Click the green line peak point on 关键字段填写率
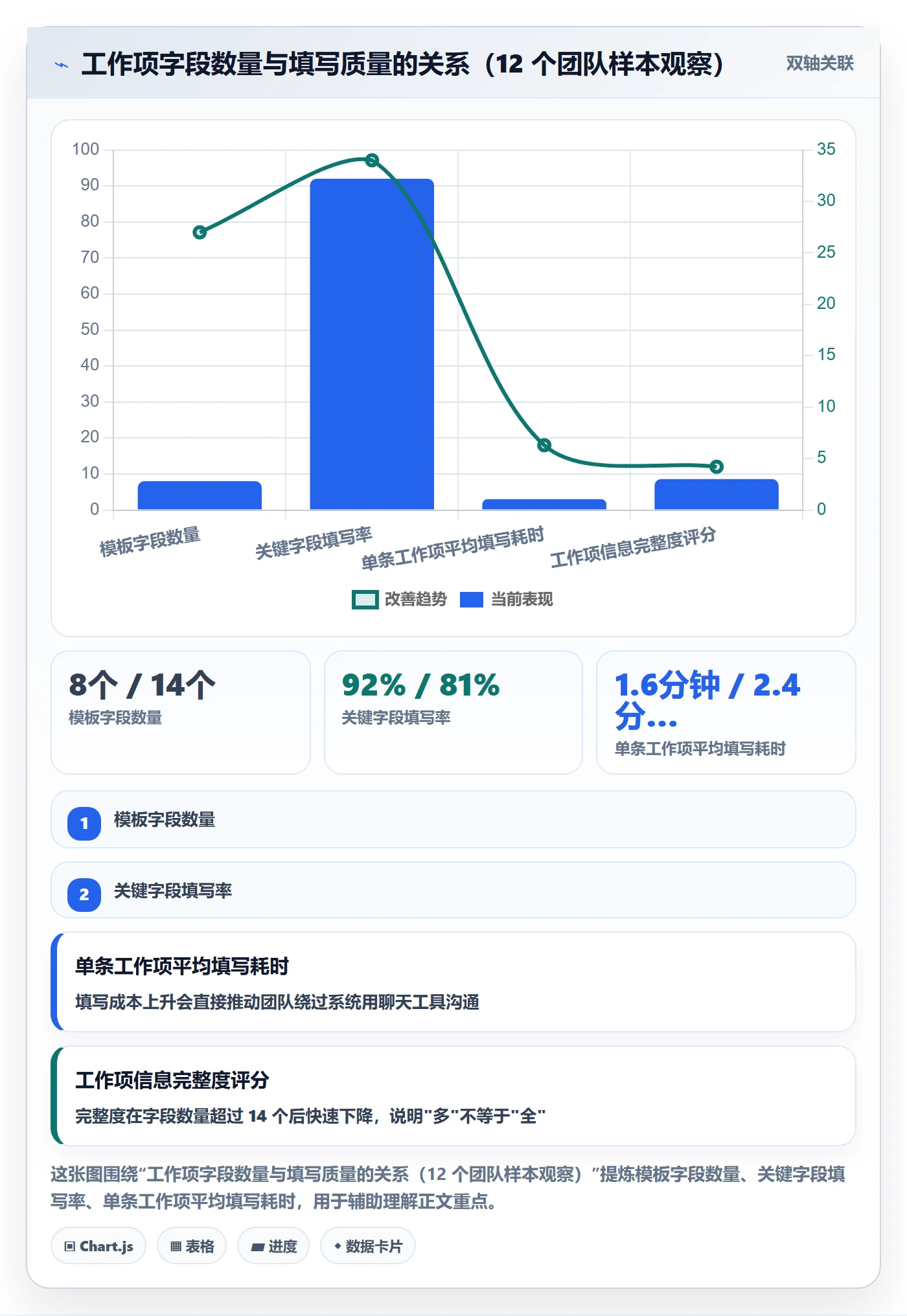Image resolution: width=907 pixels, height=1316 pixels. 372,160
